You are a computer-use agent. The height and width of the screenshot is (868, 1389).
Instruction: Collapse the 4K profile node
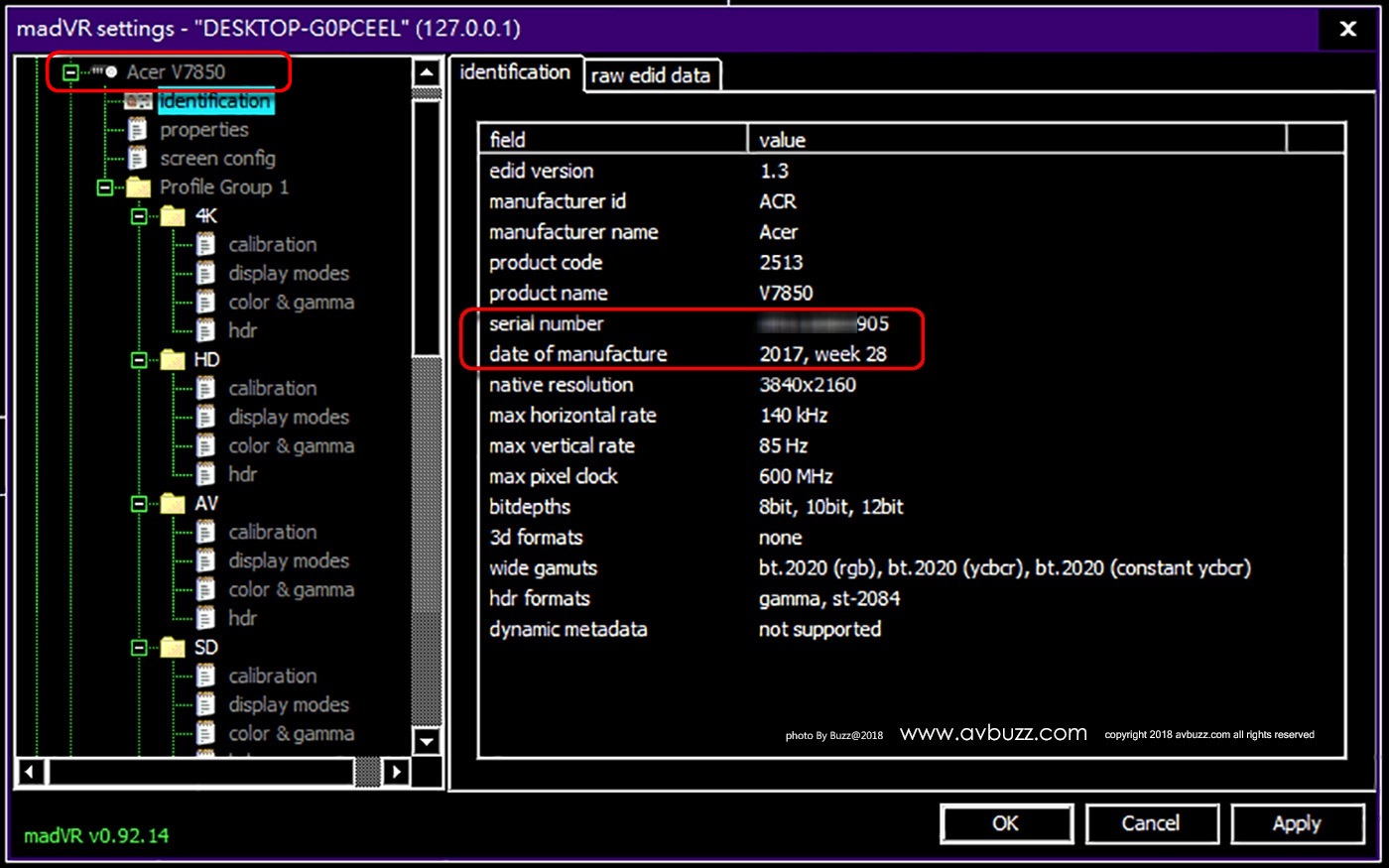point(140,216)
